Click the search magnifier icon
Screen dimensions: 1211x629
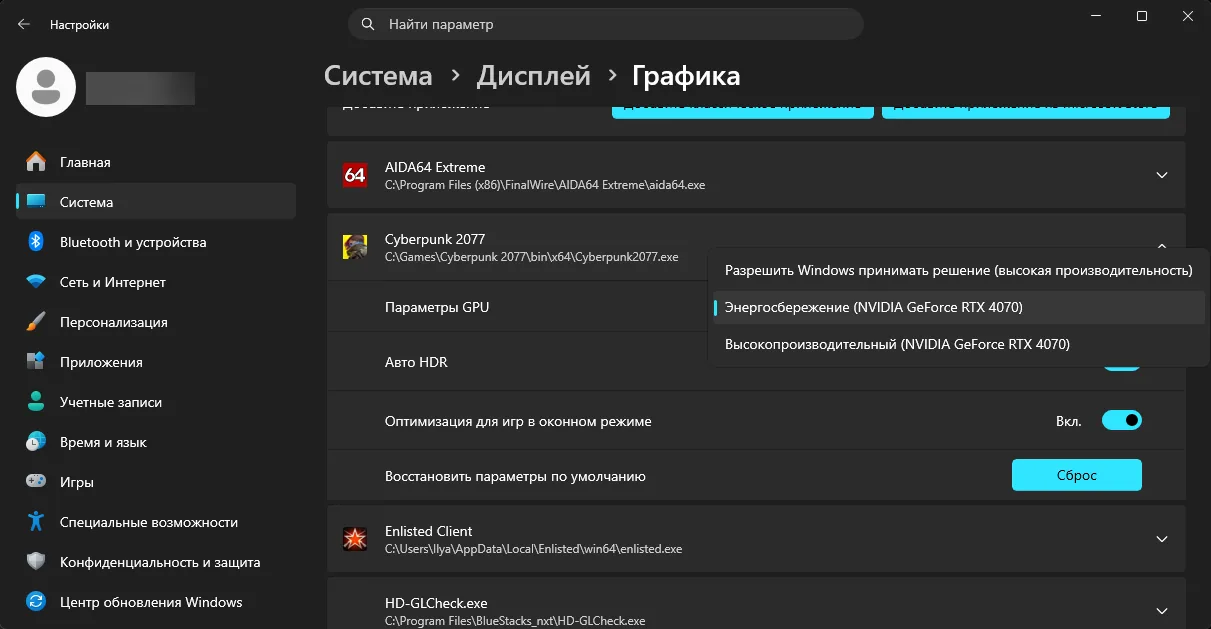369,24
